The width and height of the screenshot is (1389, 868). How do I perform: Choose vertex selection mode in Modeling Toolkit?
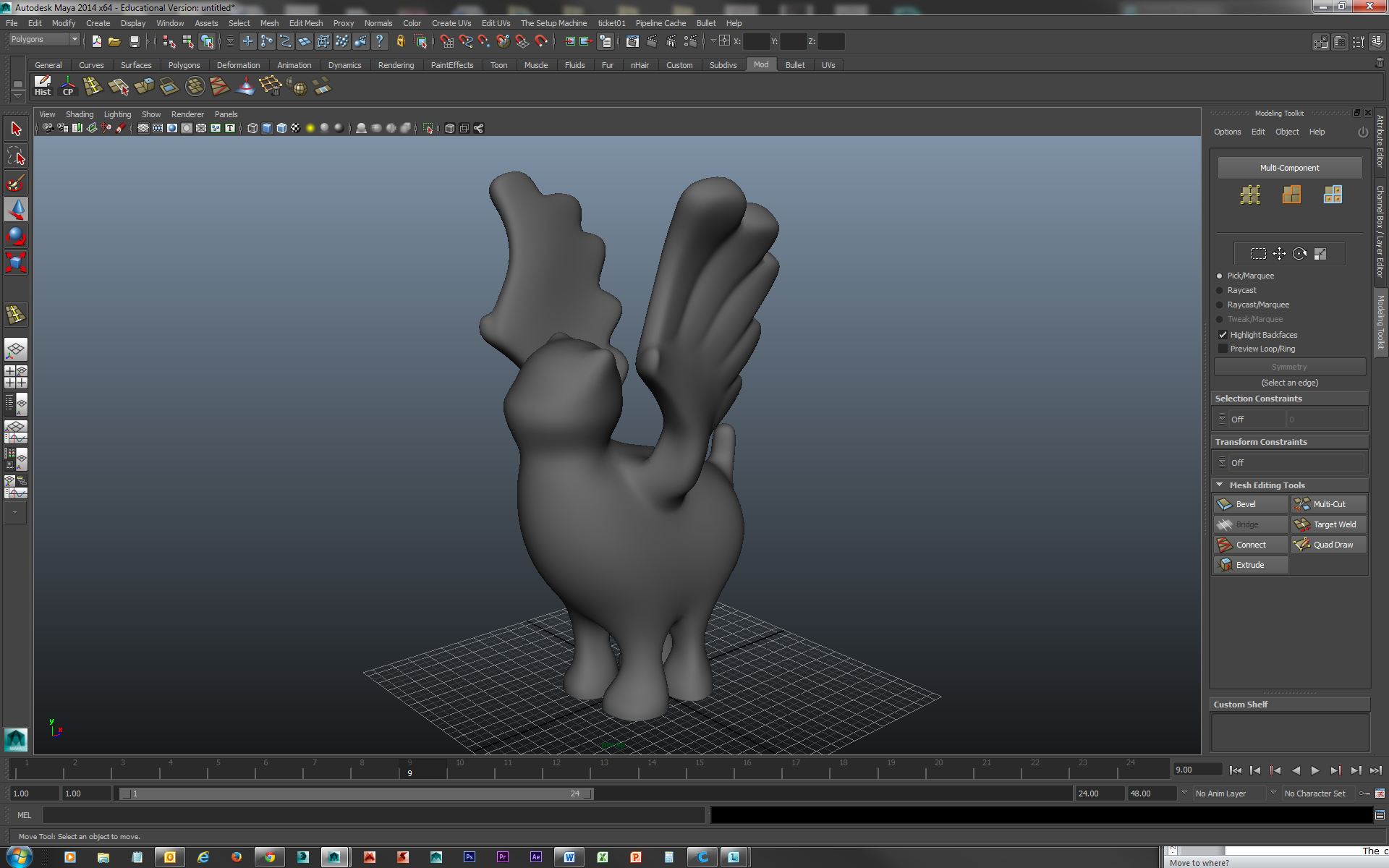coord(1250,195)
